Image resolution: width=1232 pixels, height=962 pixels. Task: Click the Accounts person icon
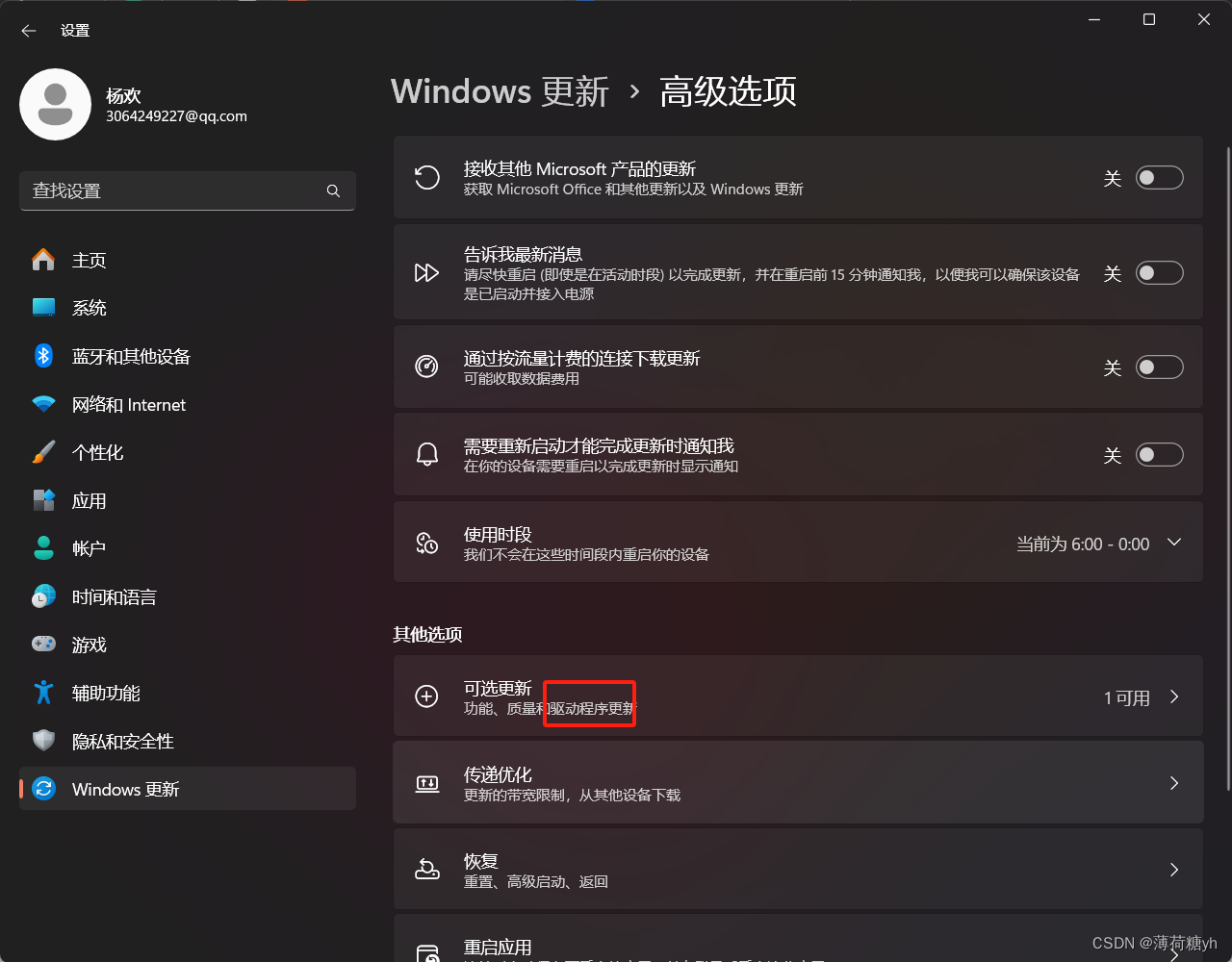(43, 548)
